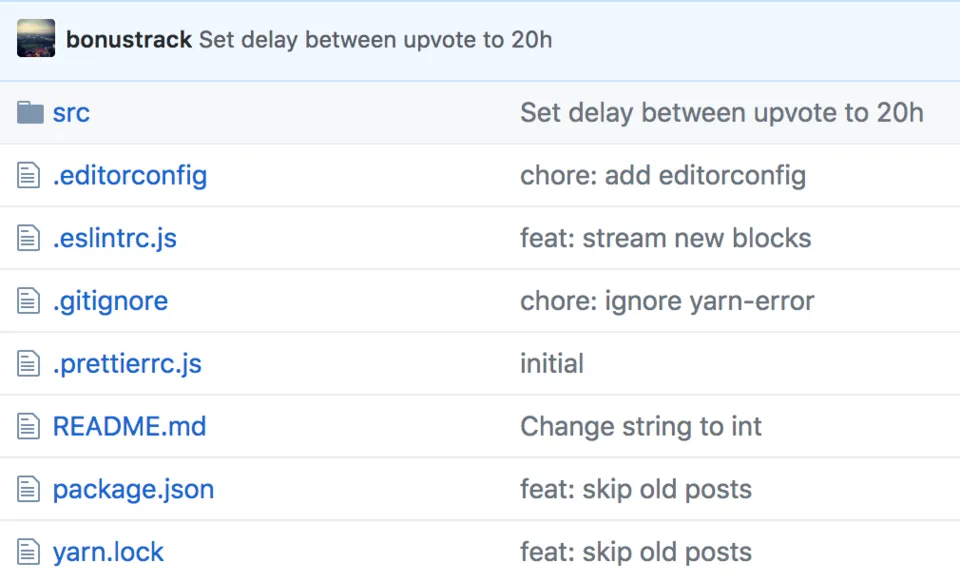Open the src folder
Viewport: 960px width, 582px height.
click(71, 113)
